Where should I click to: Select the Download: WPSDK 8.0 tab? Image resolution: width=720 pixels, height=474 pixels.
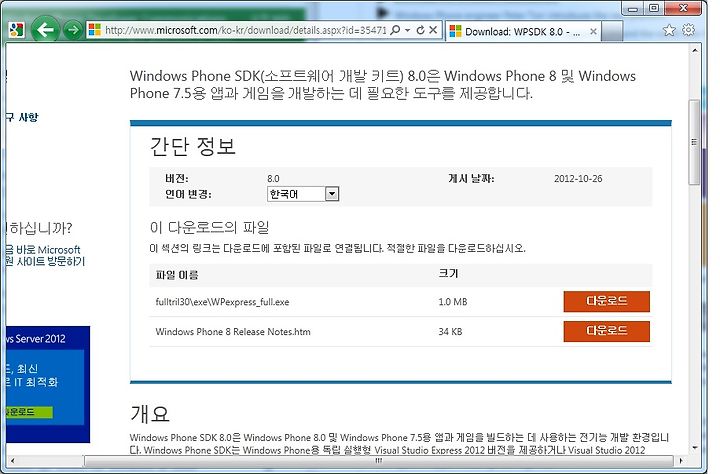coord(523,31)
